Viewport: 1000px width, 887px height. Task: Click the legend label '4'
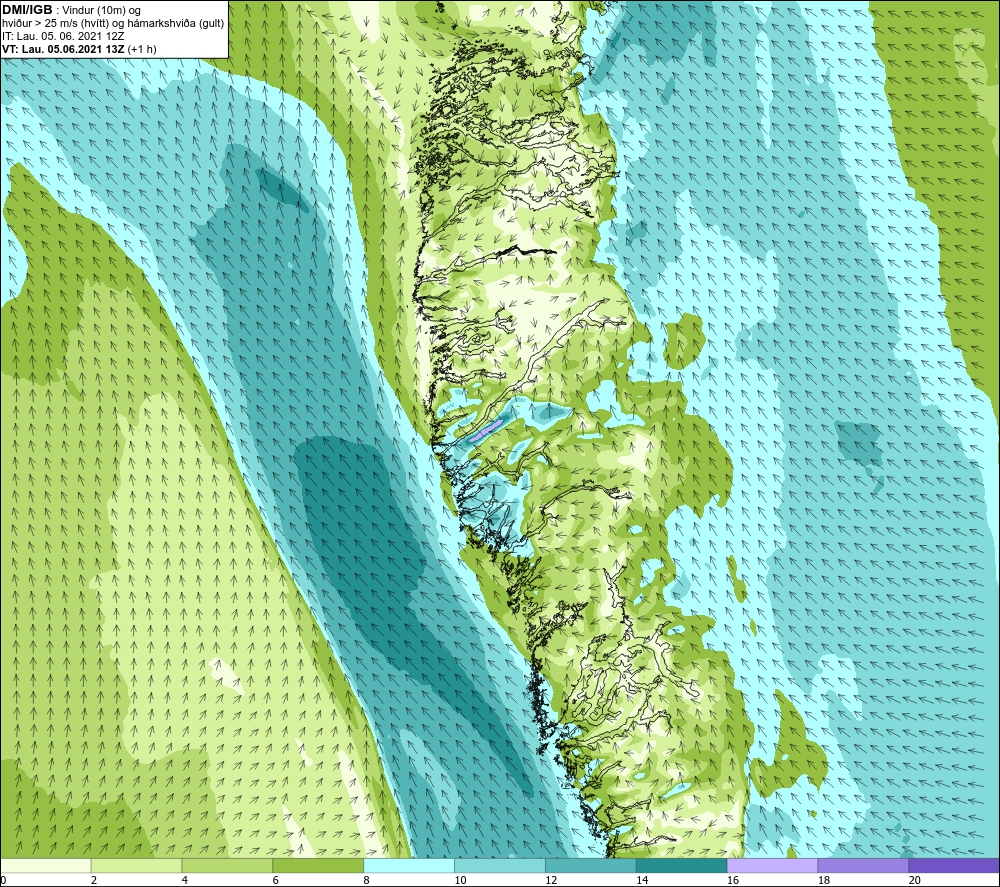tap(185, 881)
